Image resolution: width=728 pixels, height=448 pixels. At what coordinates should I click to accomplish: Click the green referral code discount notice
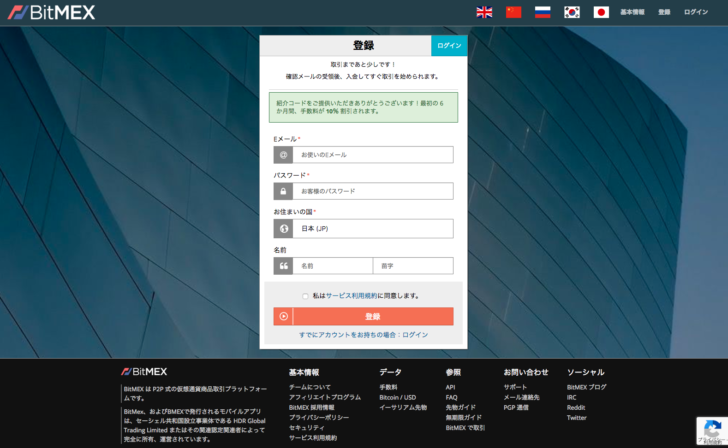pos(364,108)
